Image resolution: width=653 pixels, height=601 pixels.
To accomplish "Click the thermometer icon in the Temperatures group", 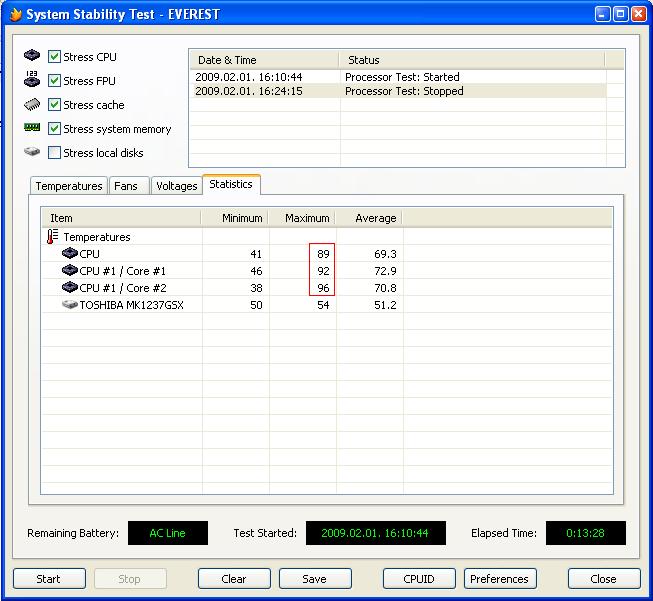I will [52, 237].
